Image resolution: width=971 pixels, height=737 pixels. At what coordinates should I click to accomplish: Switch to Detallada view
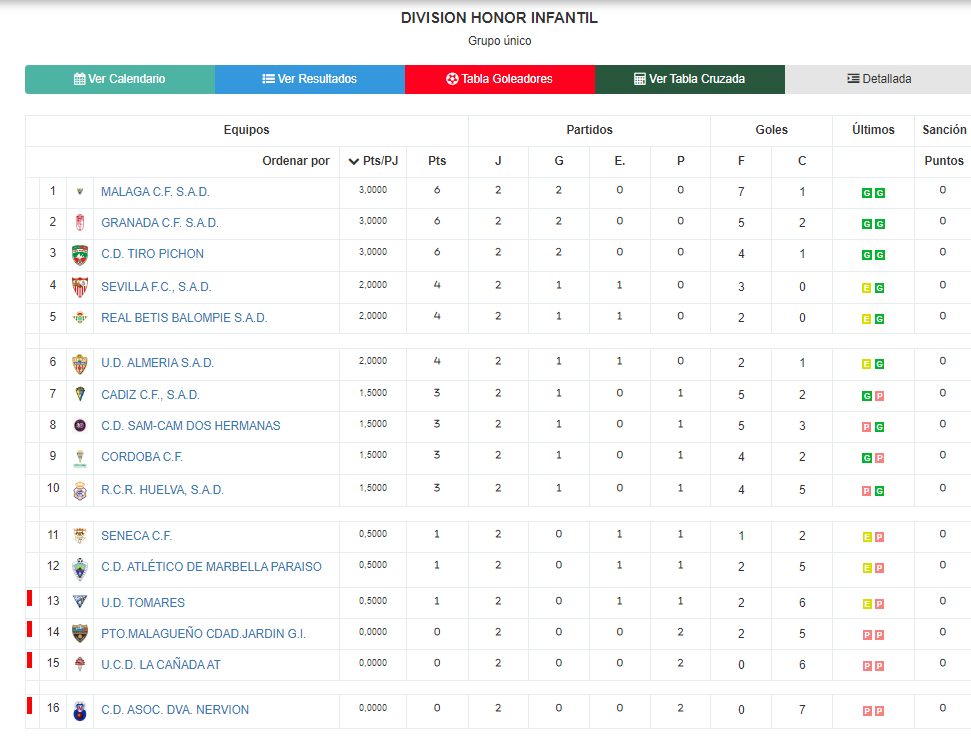point(879,79)
